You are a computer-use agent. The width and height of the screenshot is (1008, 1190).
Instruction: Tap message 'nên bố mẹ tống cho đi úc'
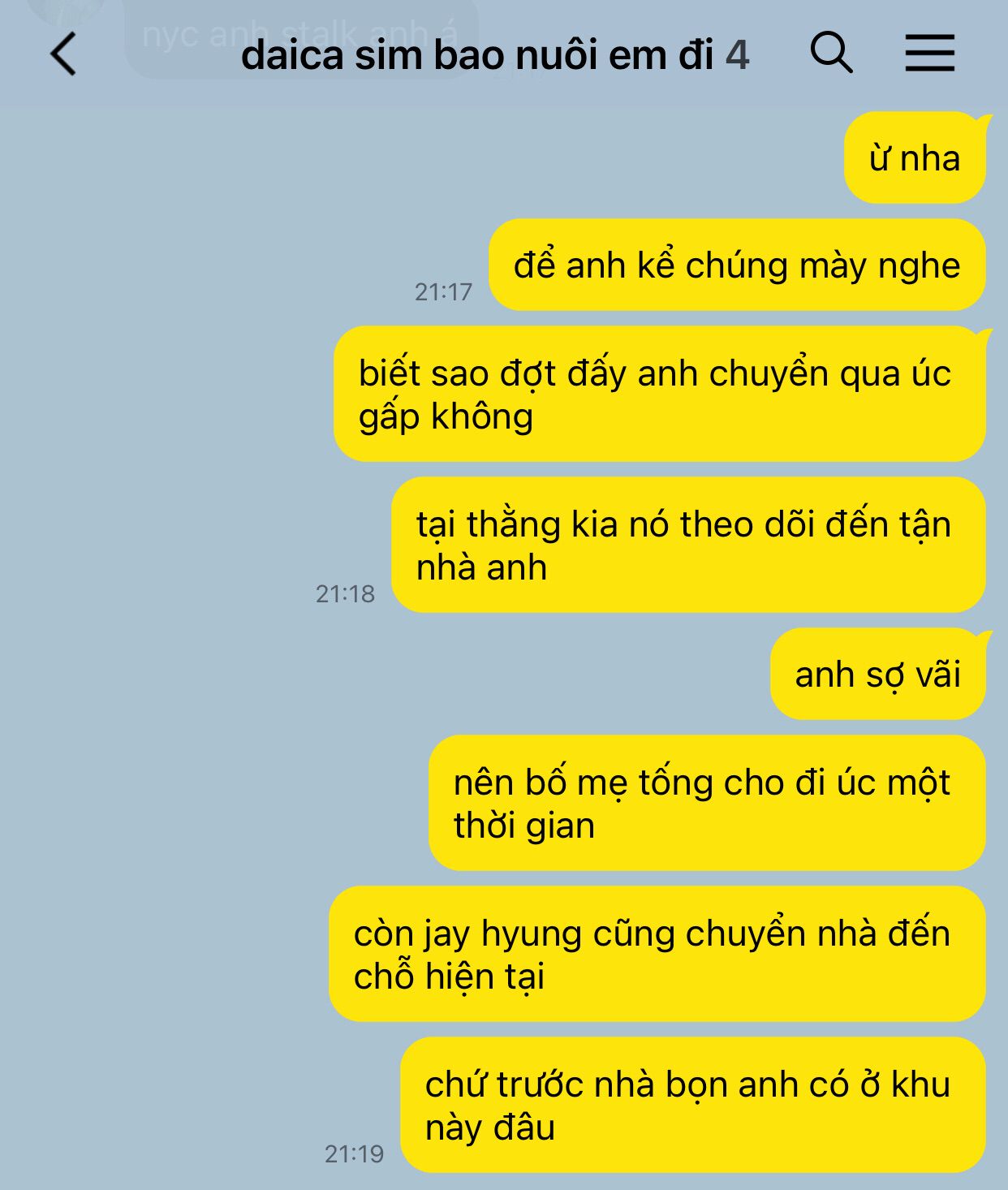pyautogui.click(x=707, y=804)
